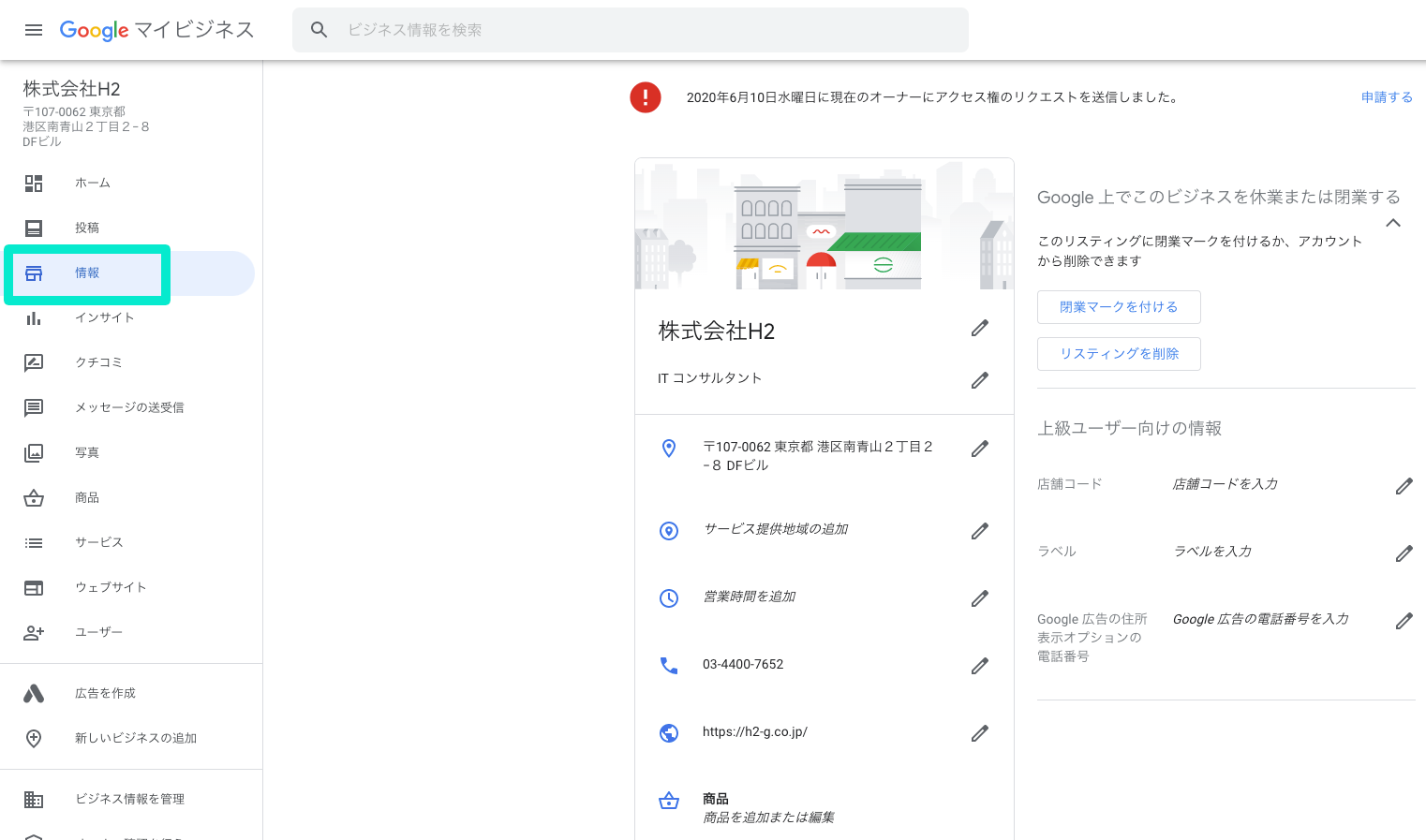Image resolution: width=1426 pixels, height=840 pixels.
Task: Click the 新しいビジネスの追加 pin icon
Action: tap(34, 738)
